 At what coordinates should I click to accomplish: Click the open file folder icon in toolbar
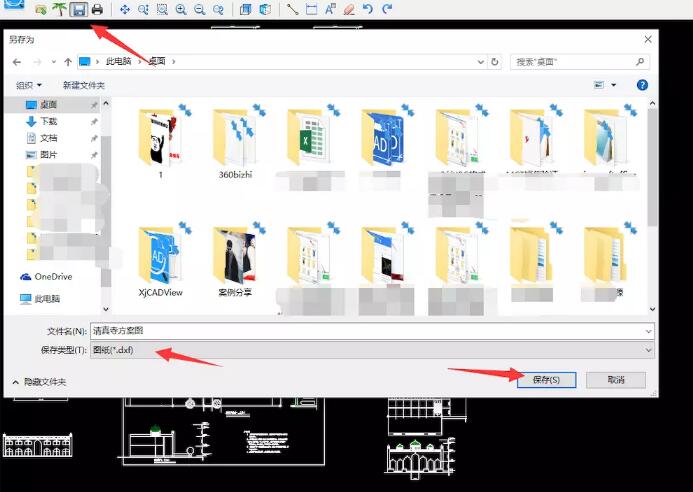[41, 9]
